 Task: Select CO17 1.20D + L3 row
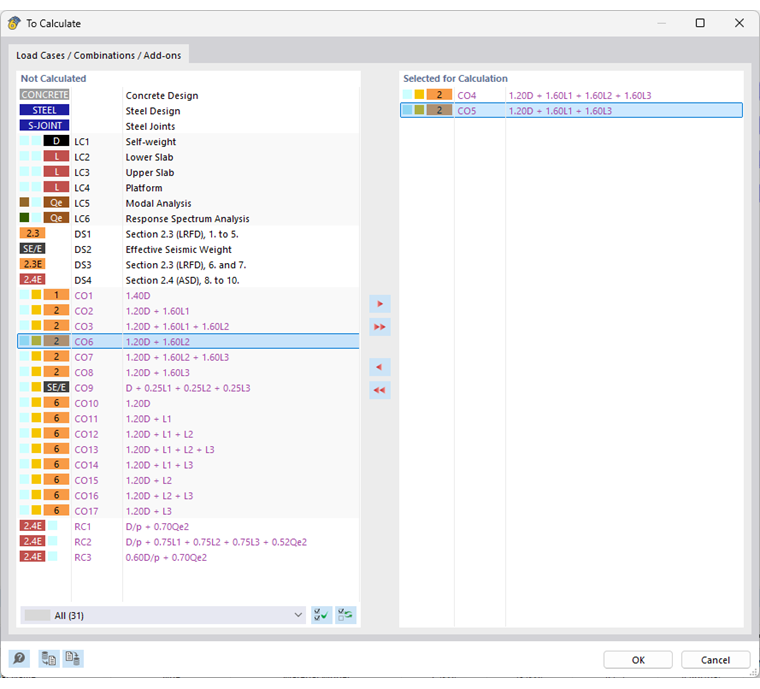coord(188,511)
